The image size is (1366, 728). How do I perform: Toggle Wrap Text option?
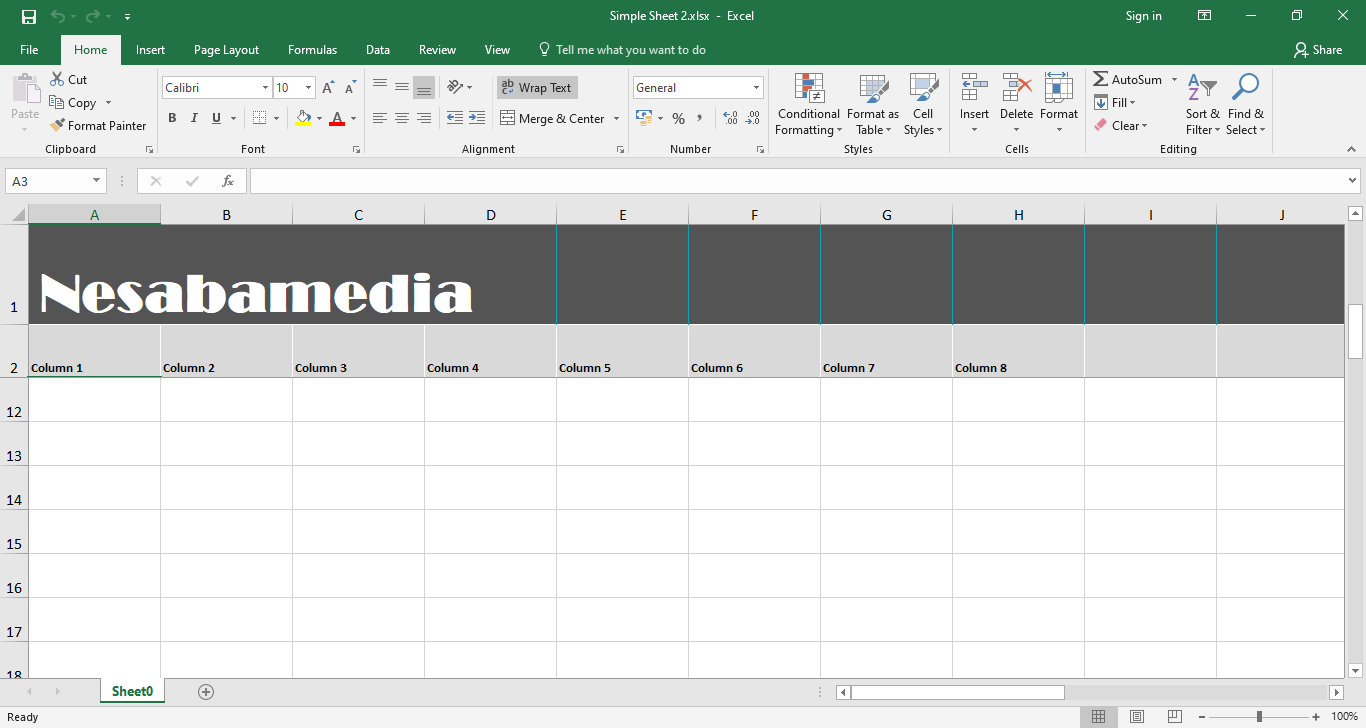[537, 88]
